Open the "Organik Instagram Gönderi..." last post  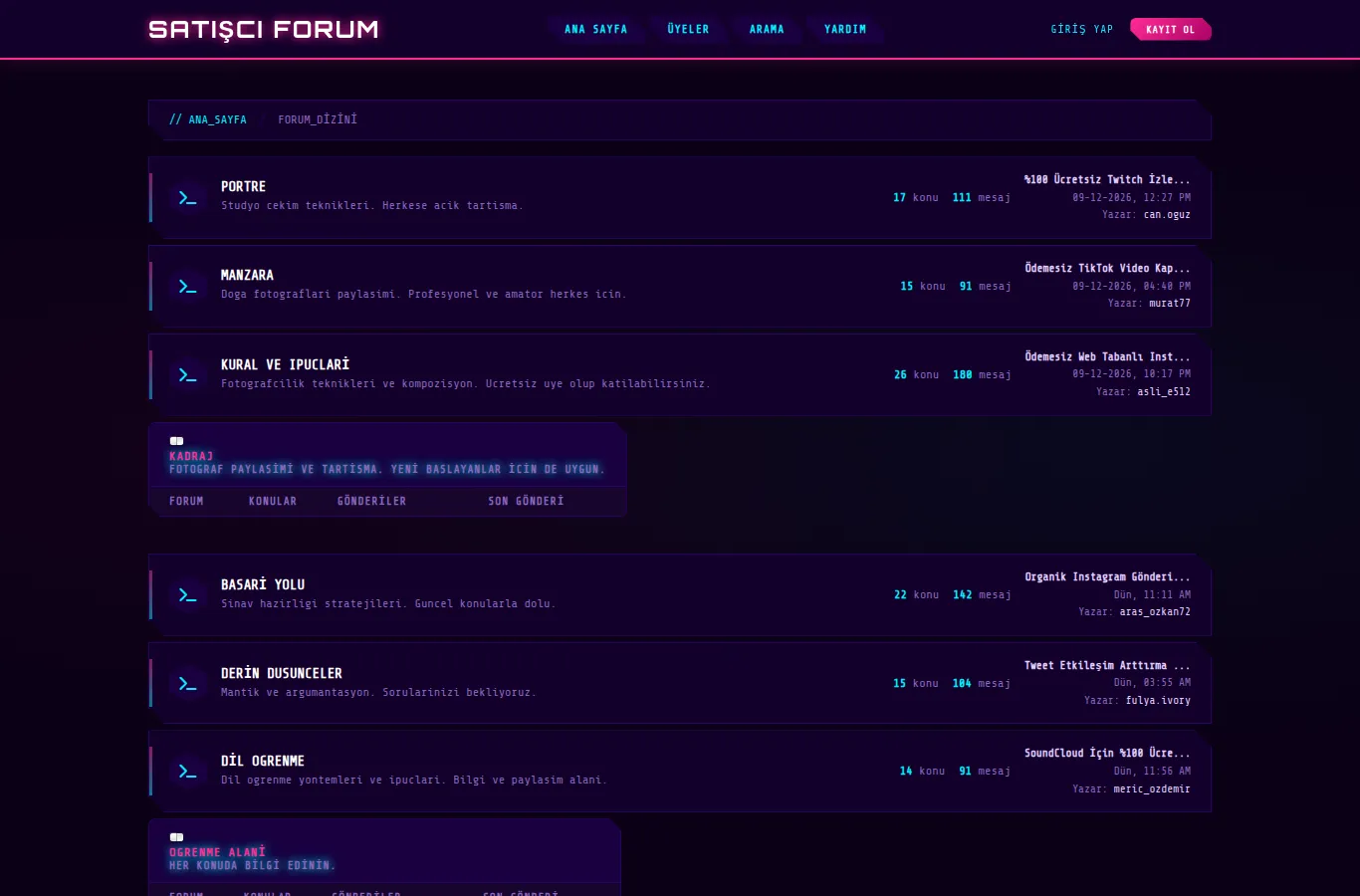click(x=1107, y=576)
